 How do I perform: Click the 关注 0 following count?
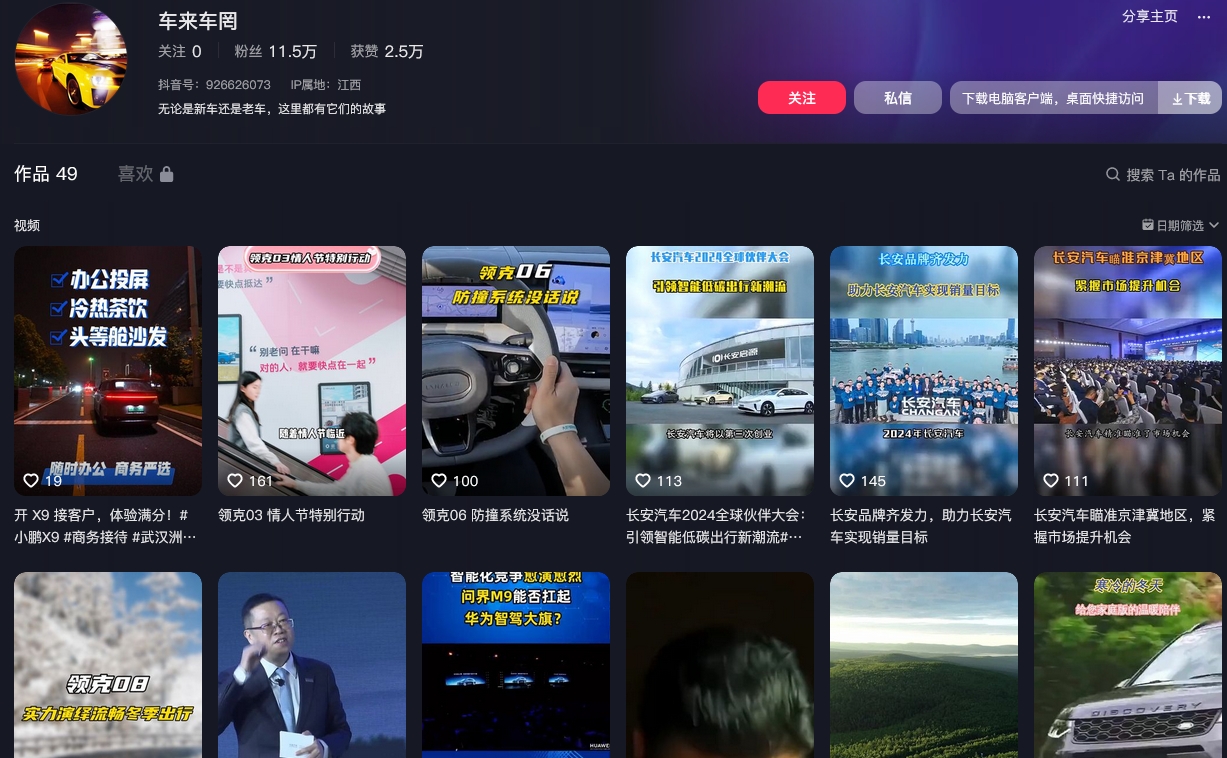coord(180,51)
